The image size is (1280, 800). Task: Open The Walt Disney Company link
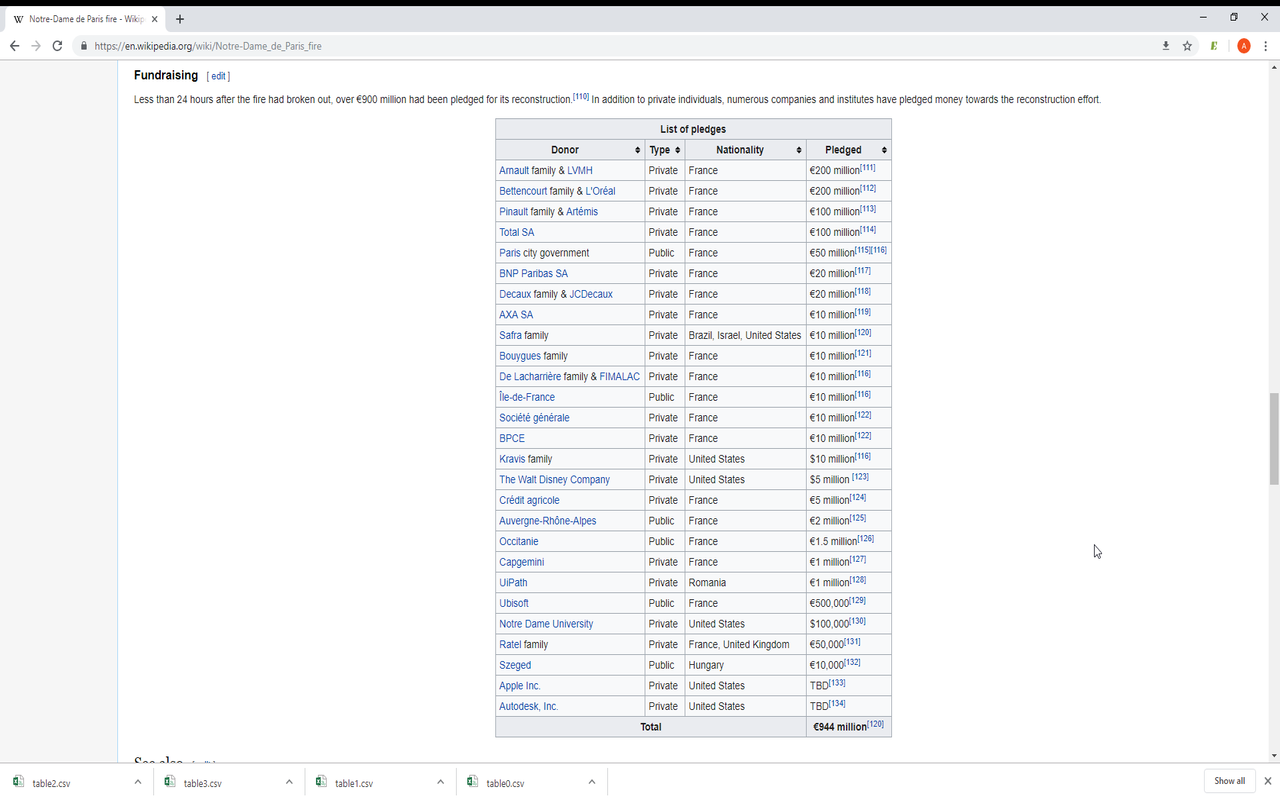coord(554,480)
